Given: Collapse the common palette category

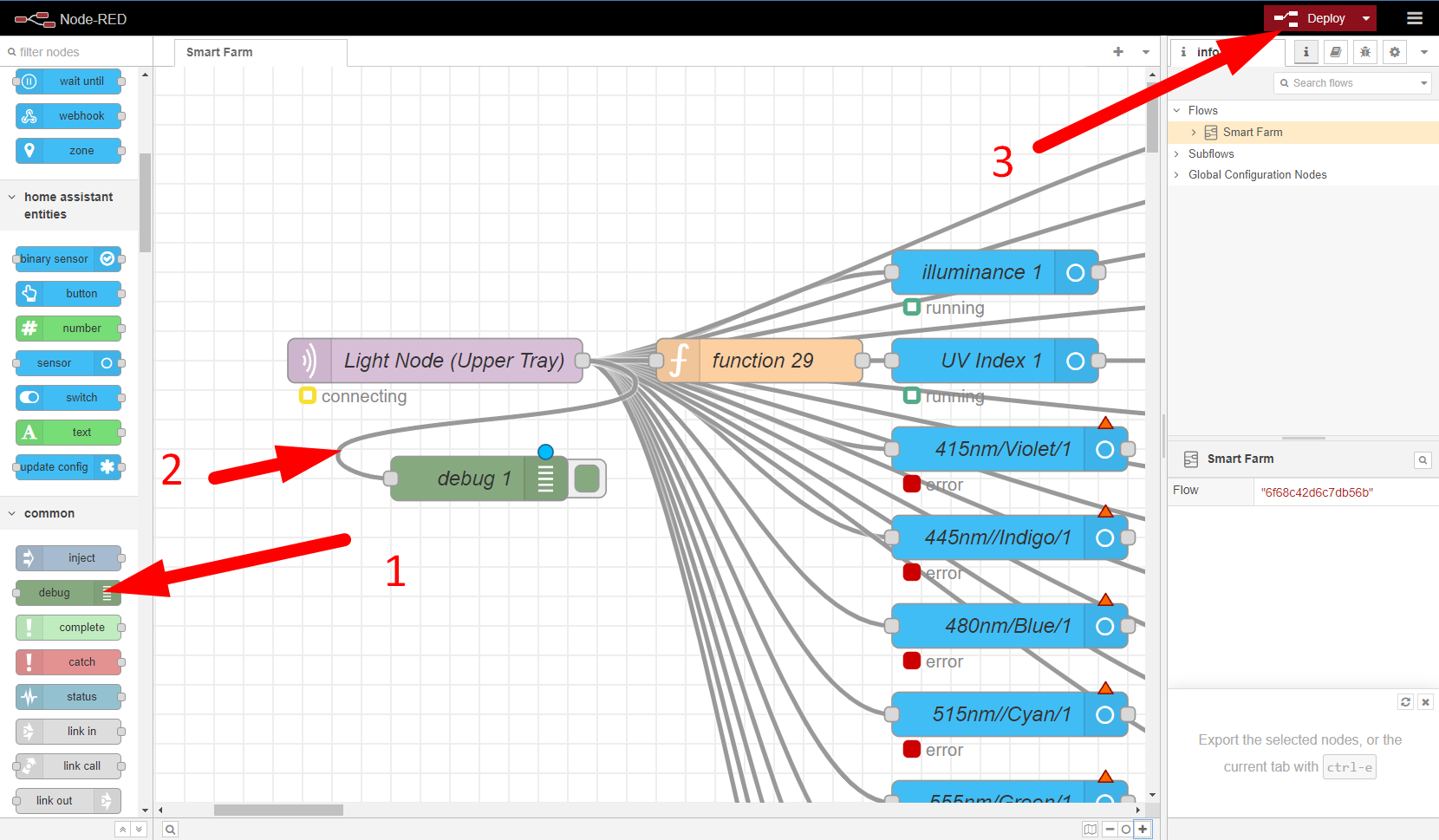Looking at the screenshot, I should tap(12, 513).
